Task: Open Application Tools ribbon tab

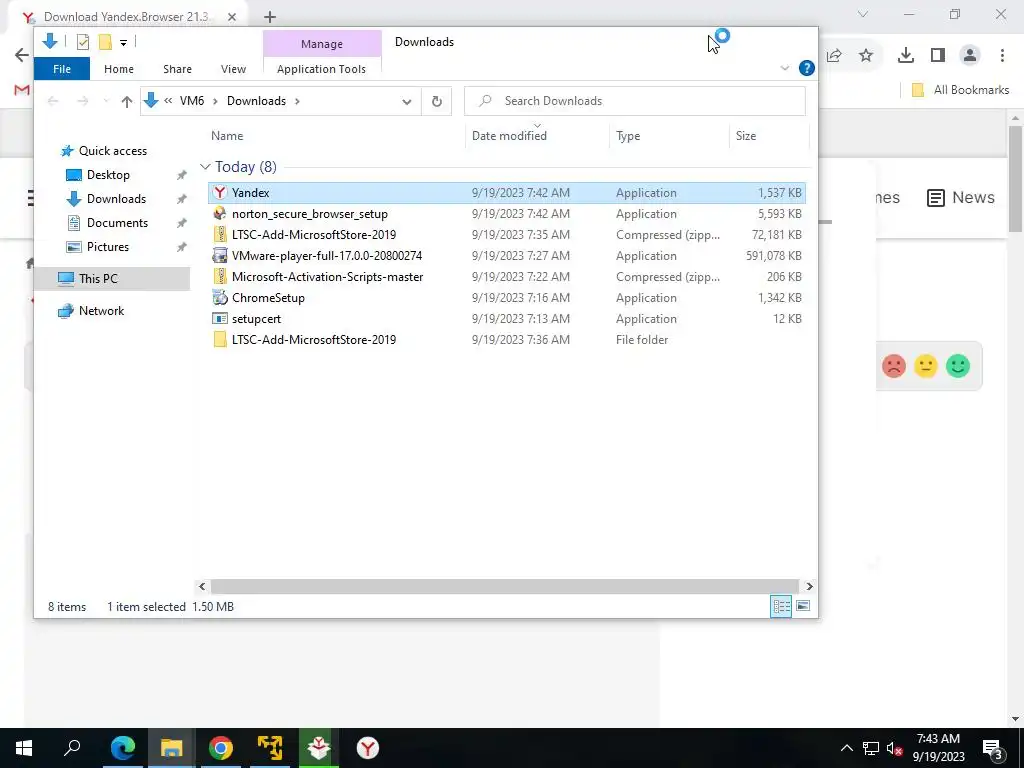Action: (x=321, y=69)
